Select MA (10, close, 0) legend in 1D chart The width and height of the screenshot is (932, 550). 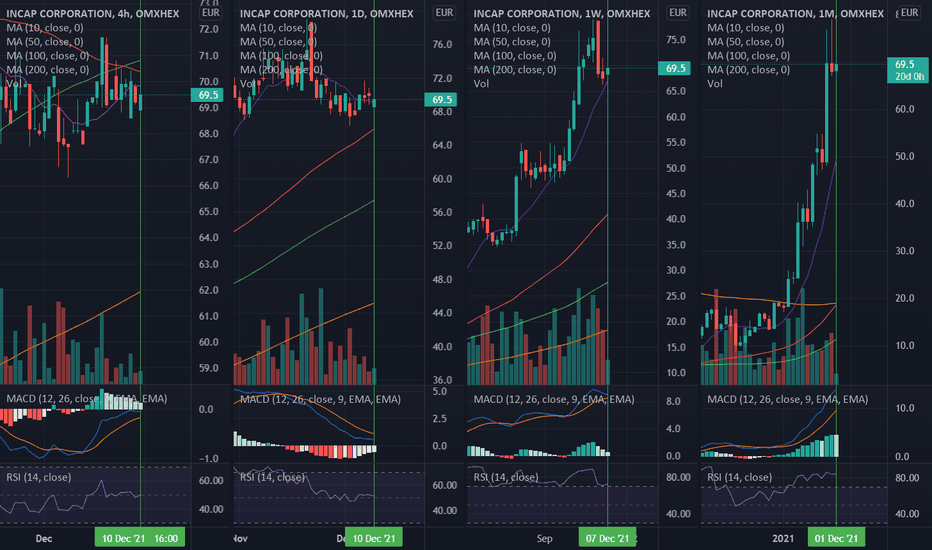(278, 27)
